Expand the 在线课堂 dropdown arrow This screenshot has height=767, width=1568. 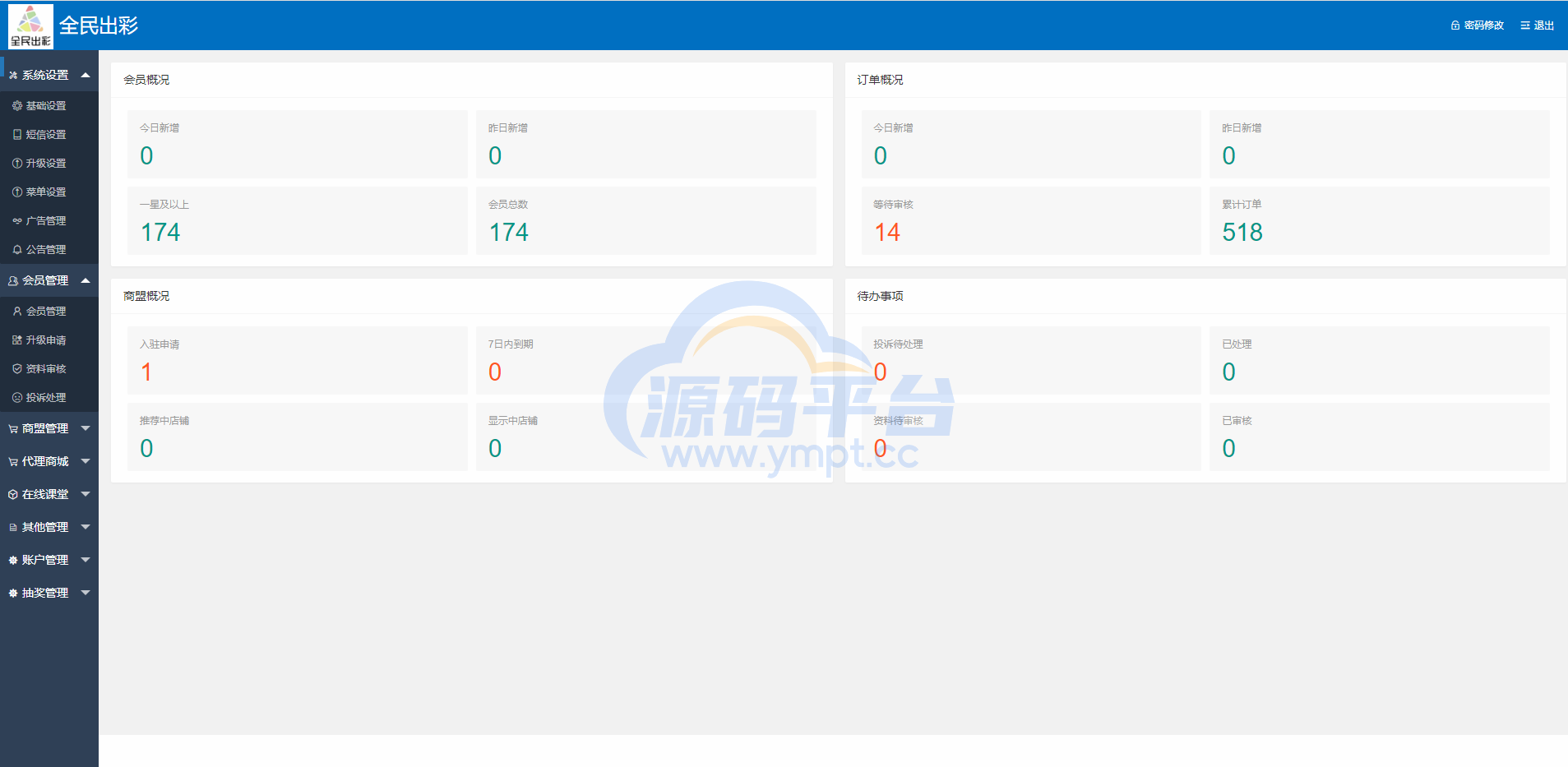86,494
